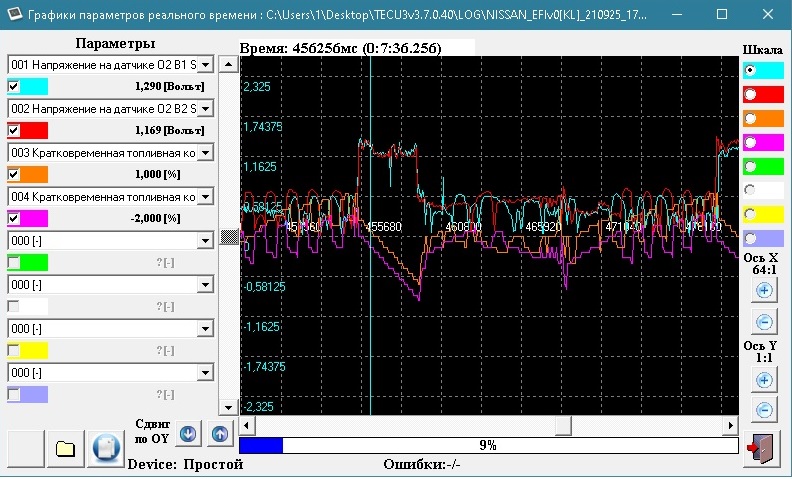Open the 004 short-term fuel trim dropdown
792x479 pixels.
click(205, 197)
